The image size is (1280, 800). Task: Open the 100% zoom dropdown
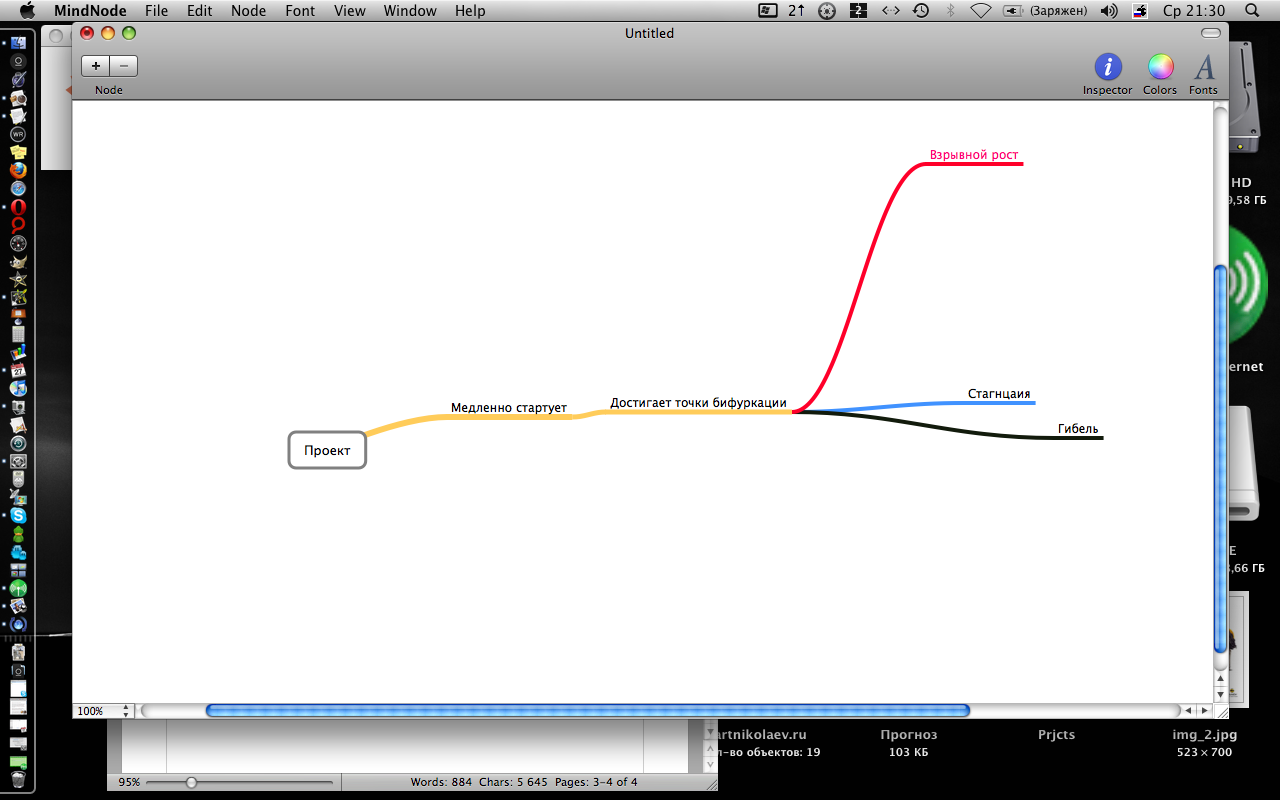(x=103, y=711)
